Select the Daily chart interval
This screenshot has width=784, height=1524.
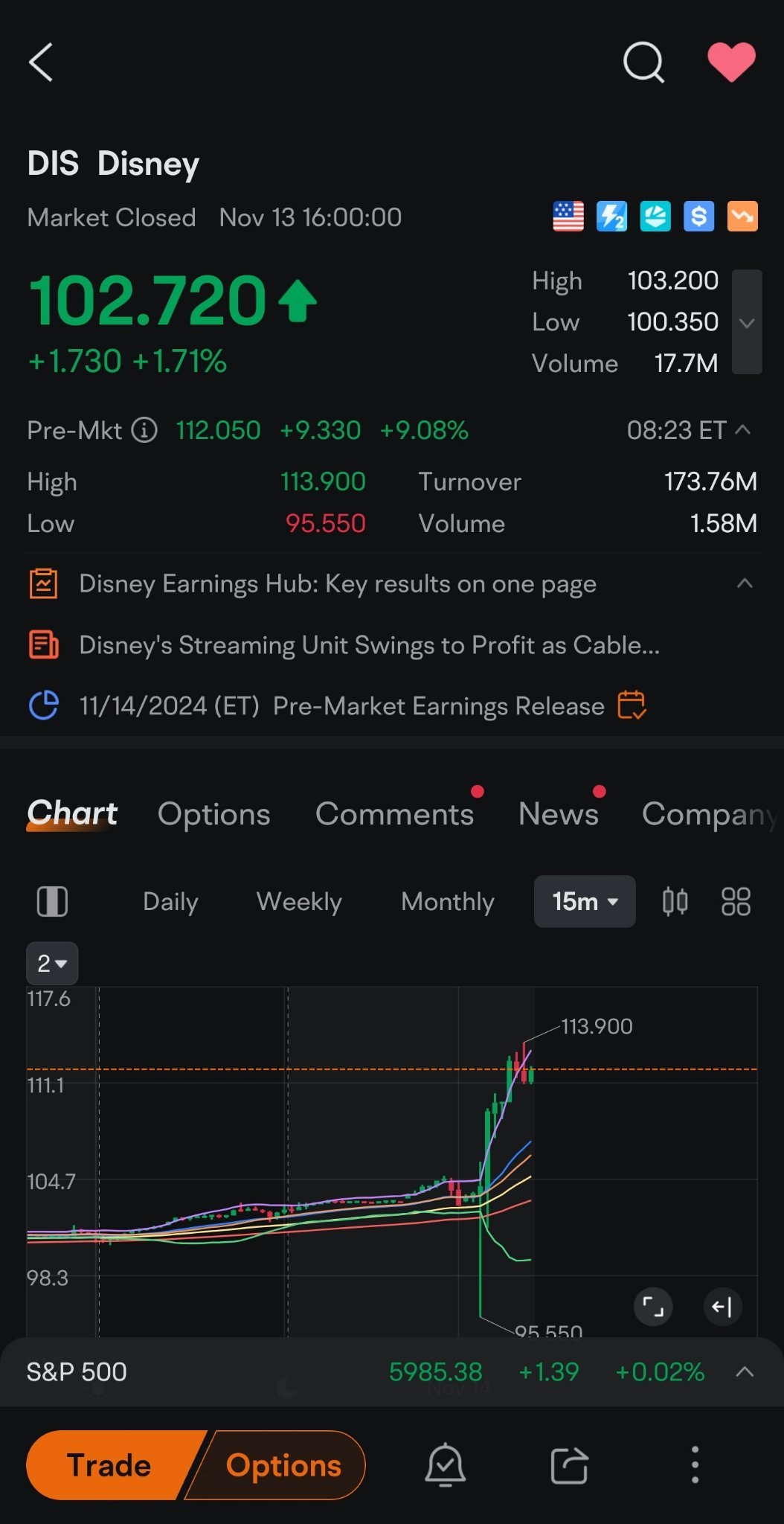click(x=170, y=902)
